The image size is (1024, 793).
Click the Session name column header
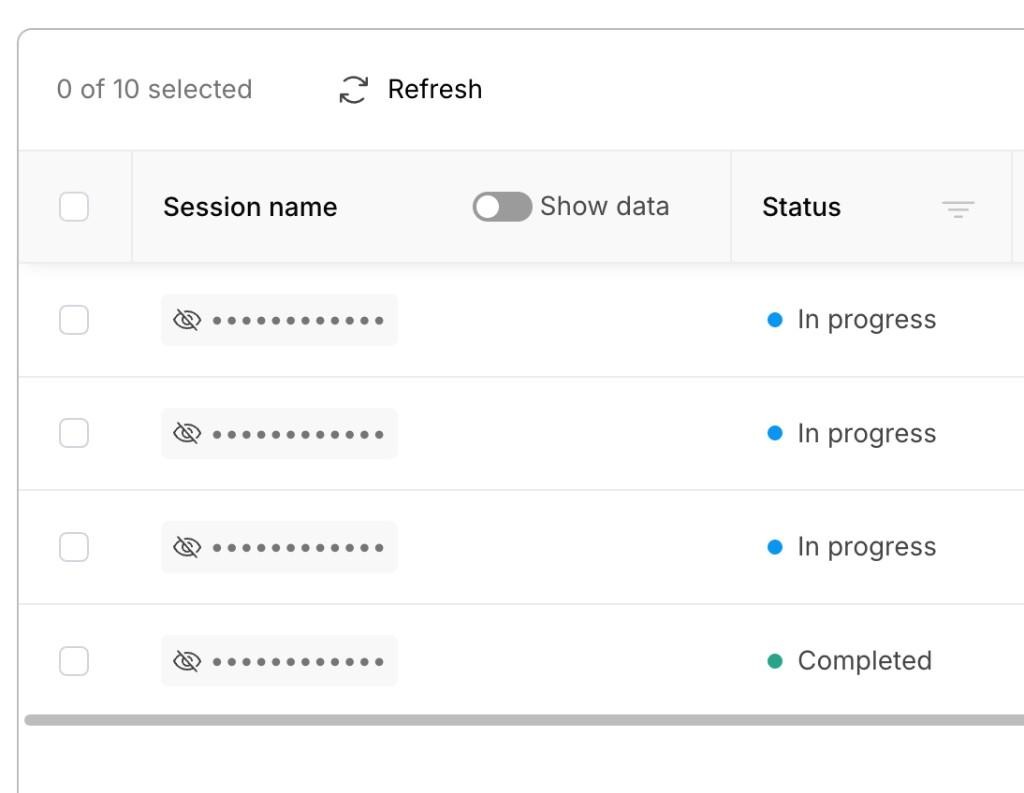coord(250,207)
